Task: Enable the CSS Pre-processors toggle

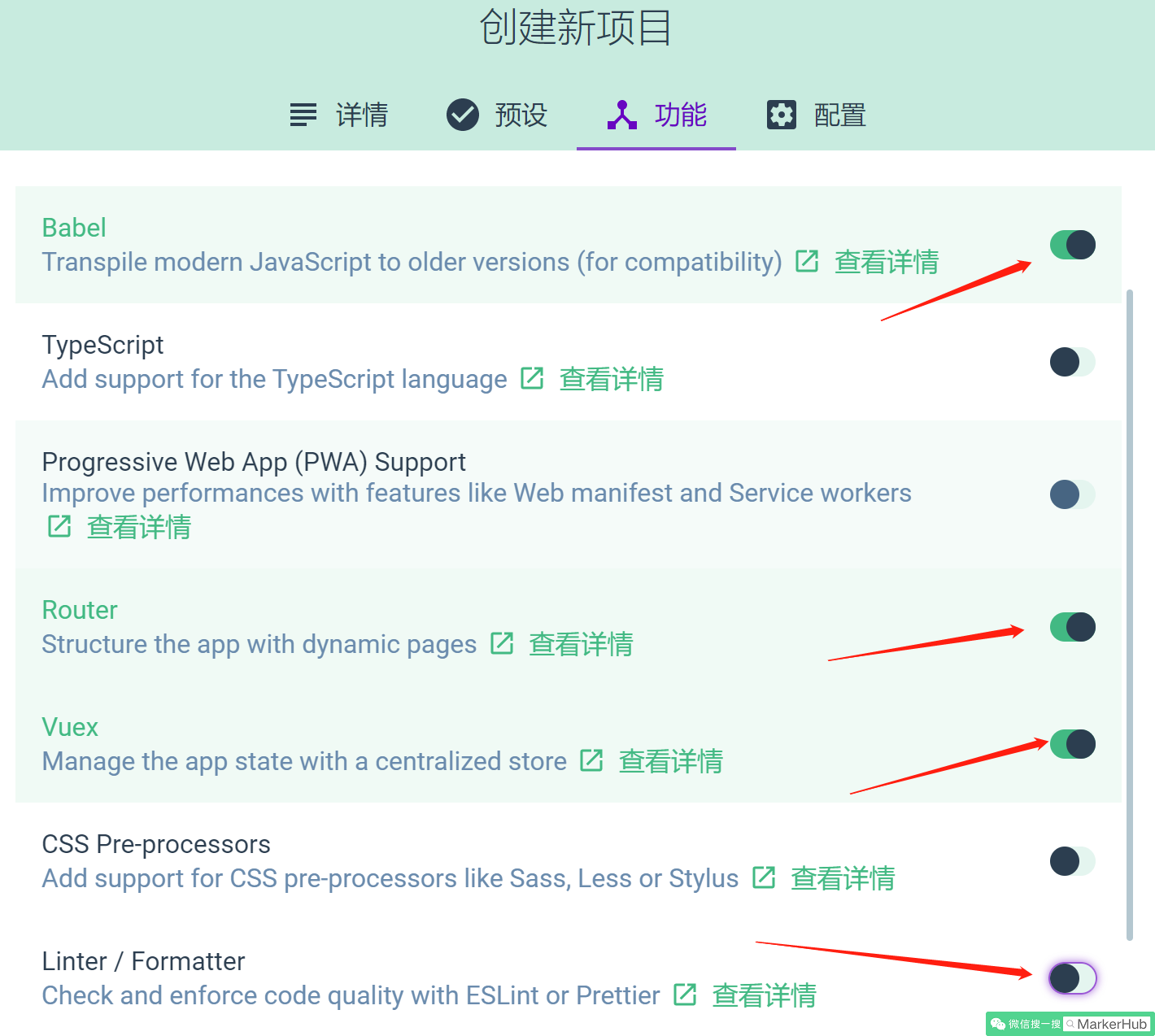Action: [x=1073, y=861]
